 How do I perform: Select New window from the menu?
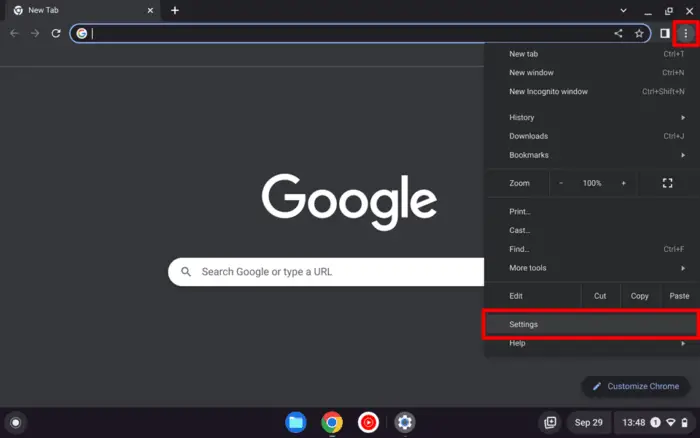tap(592, 73)
